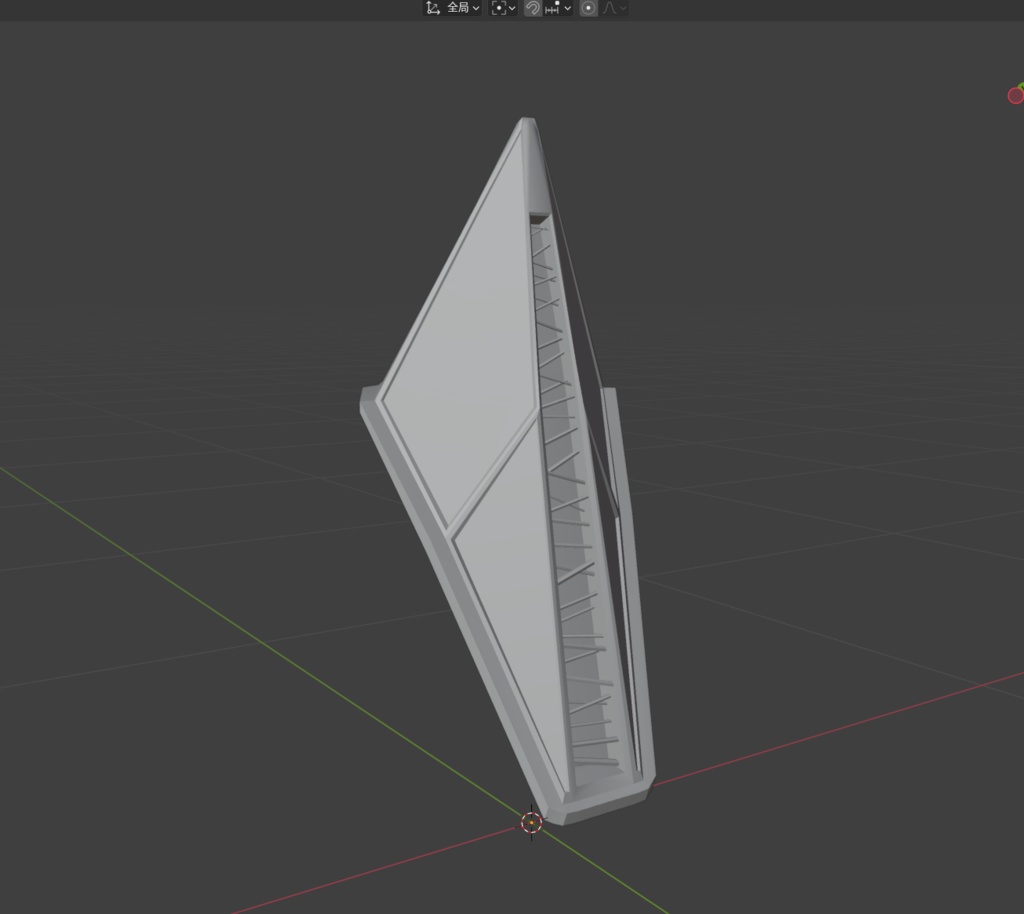Click the pivot point icon

point(499,8)
